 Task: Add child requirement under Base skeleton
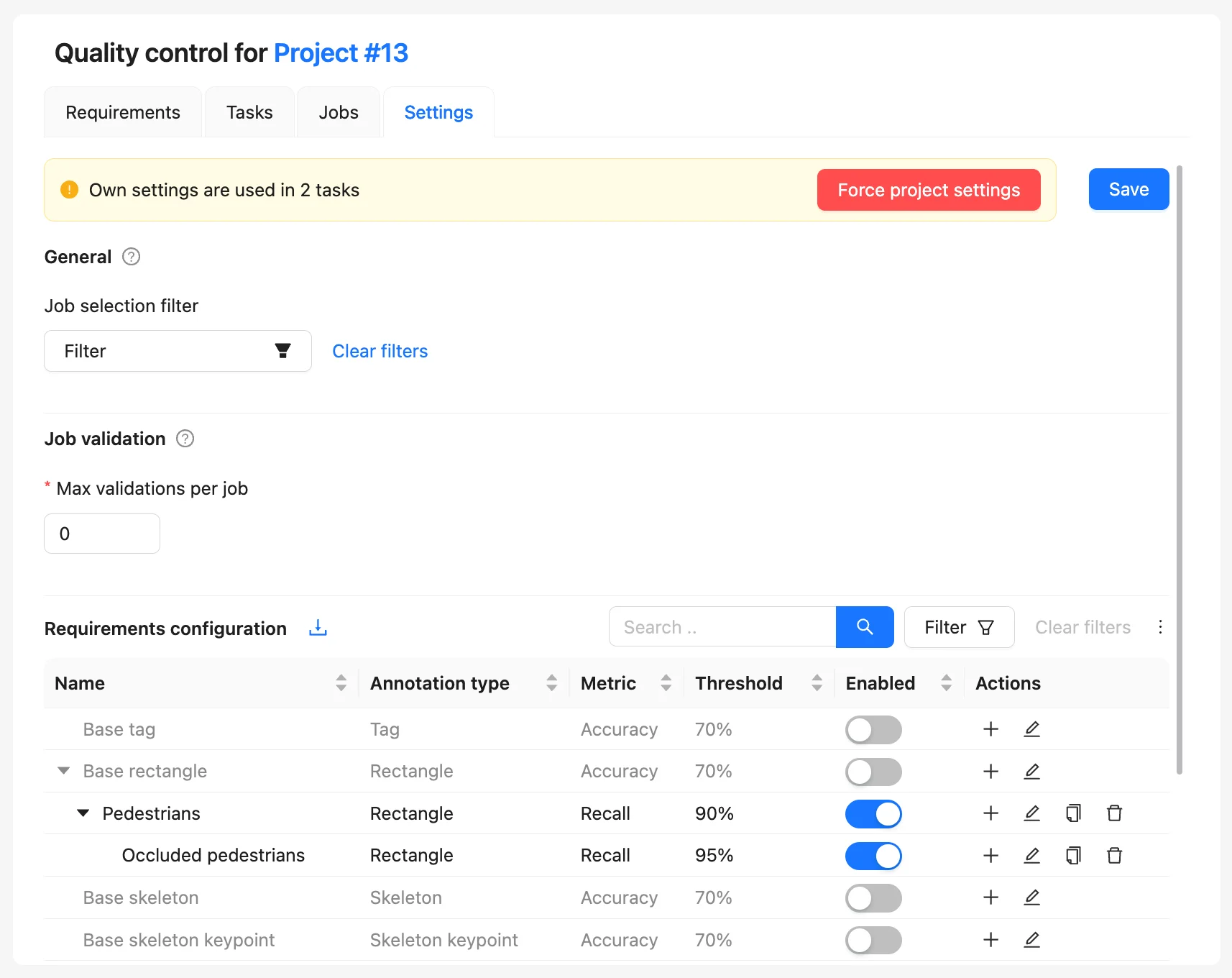point(990,897)
